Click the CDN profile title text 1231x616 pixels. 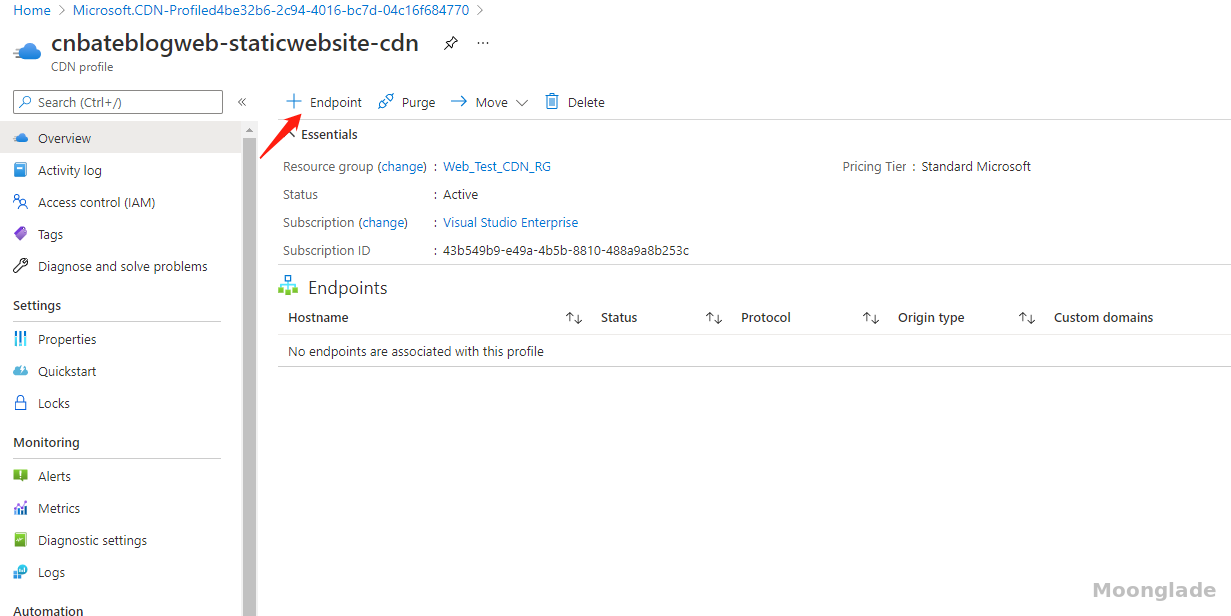pos(235,43)
